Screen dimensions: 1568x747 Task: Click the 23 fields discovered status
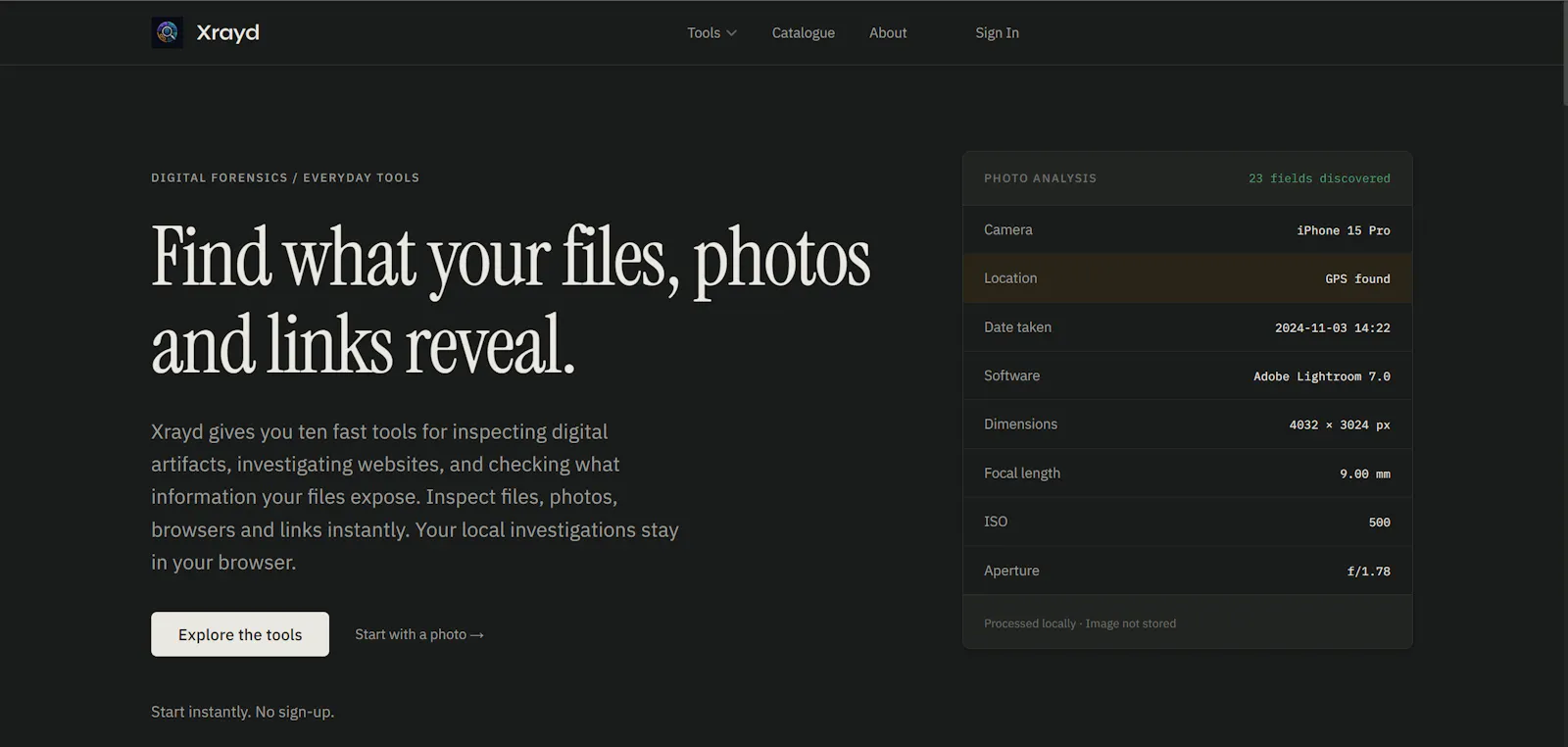(x=1319, y=178)
